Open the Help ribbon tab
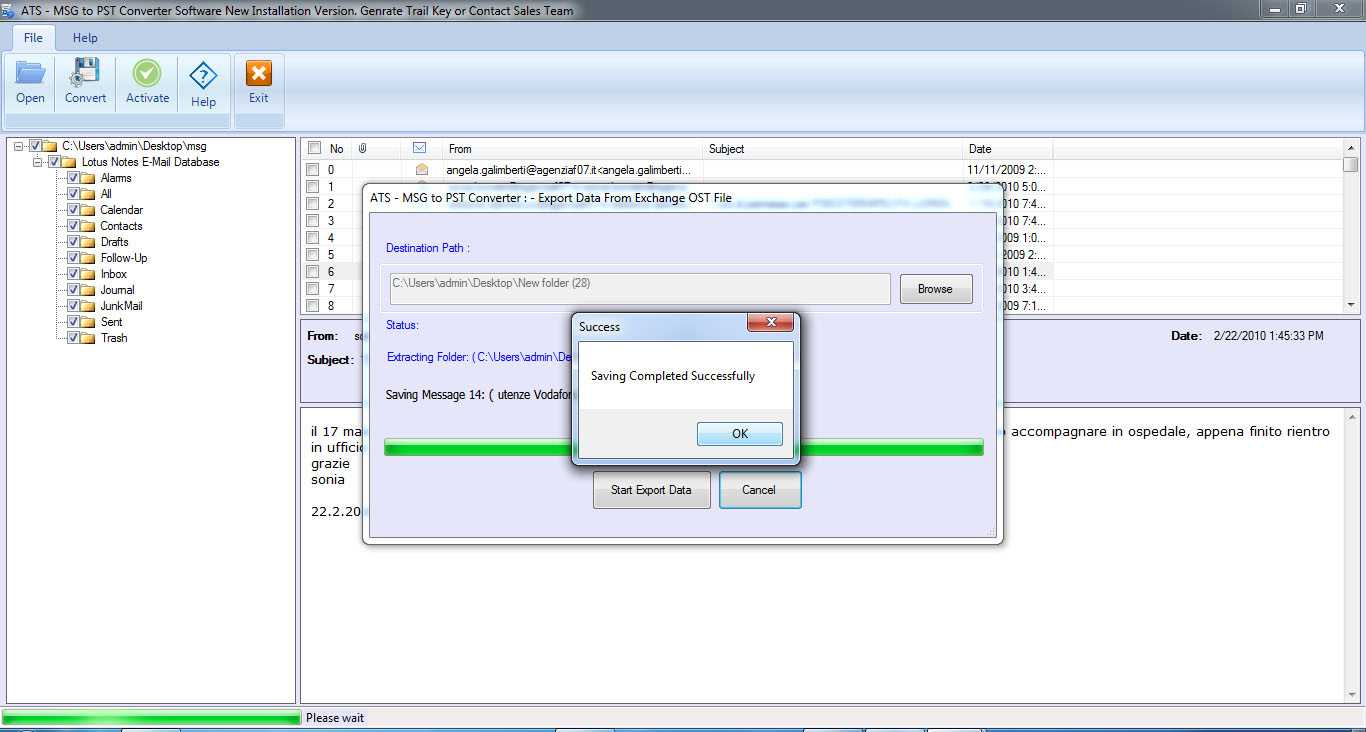Screen dimensions: 1366x732 click(x=85, y=37)
